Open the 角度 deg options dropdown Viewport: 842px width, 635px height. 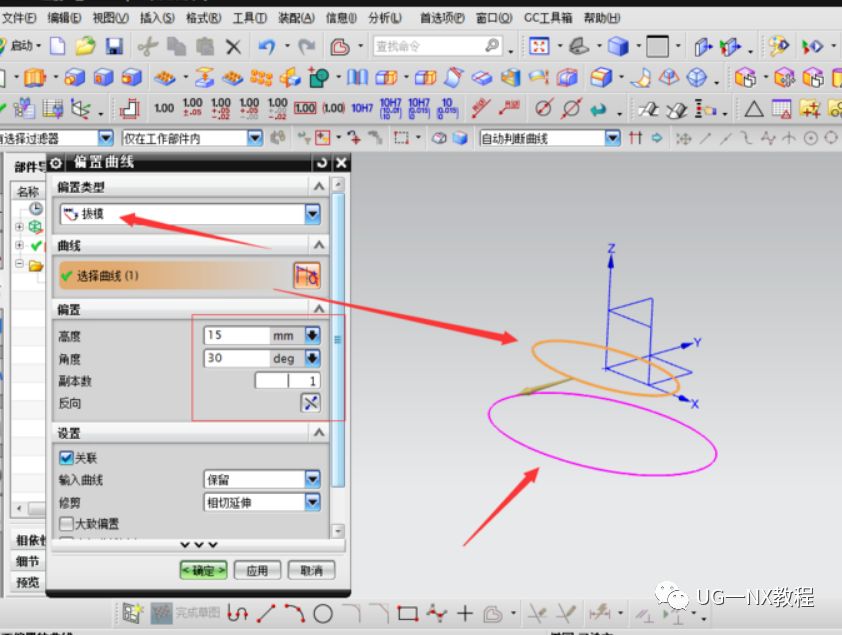pyautogui.click(x=313, y=358)
